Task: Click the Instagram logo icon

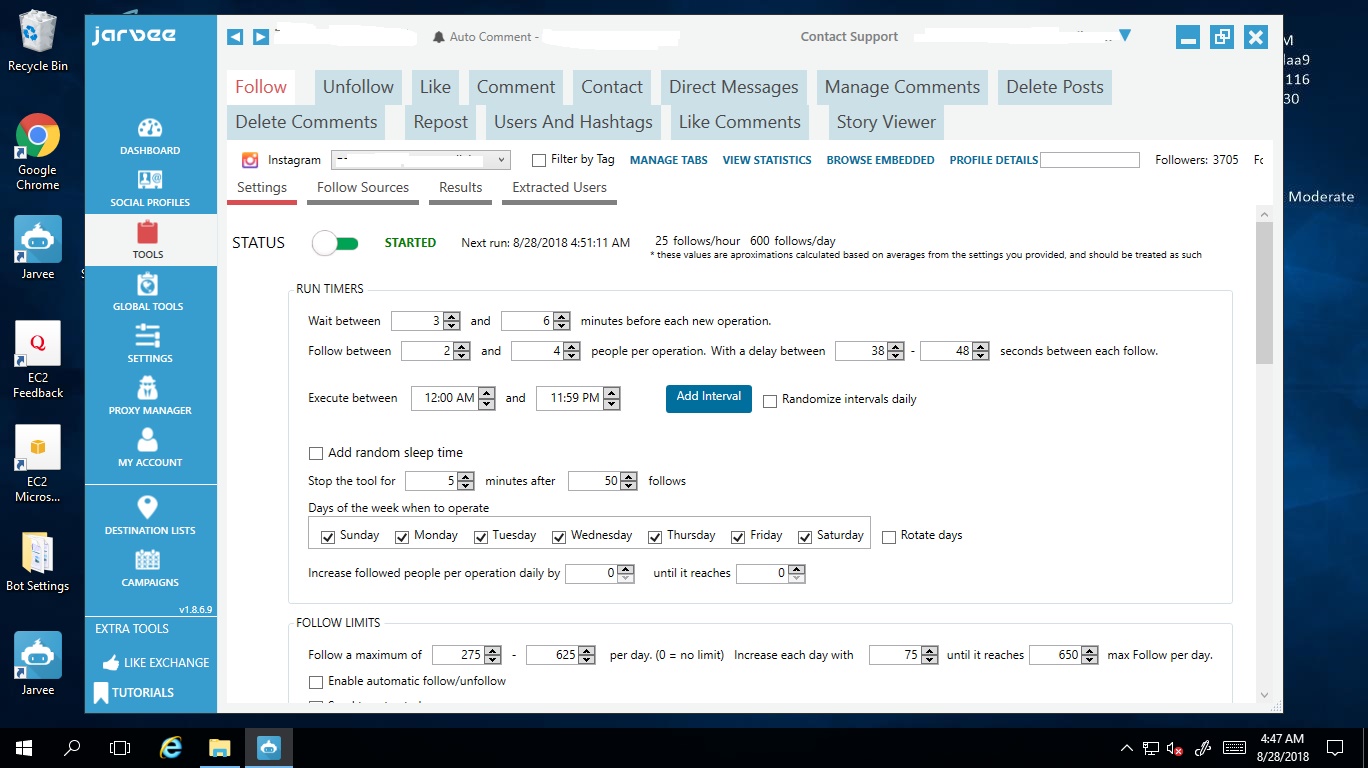Action: [x=251, y=160]
